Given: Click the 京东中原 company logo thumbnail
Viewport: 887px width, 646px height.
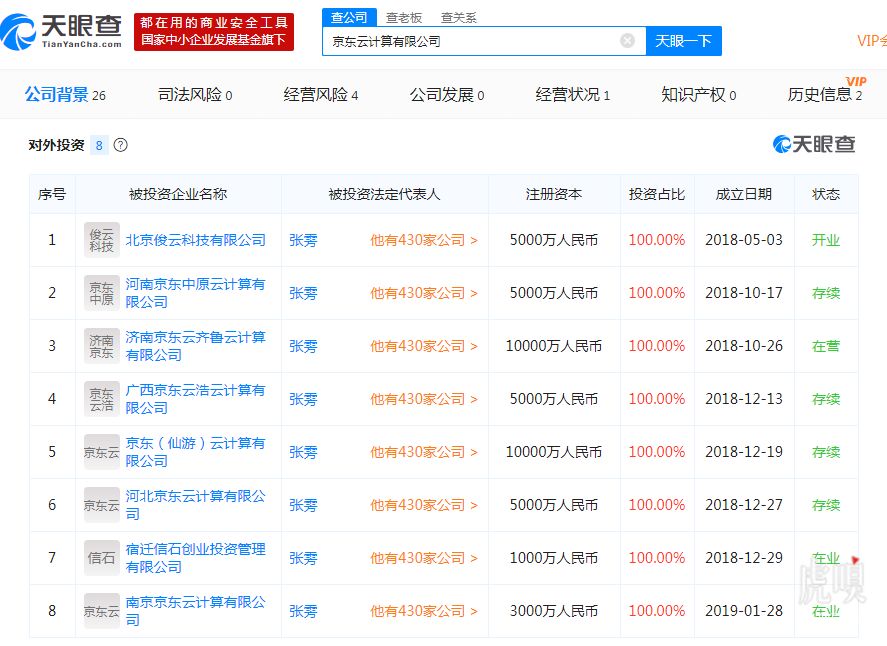Looking at the screenshot, I should 102,293.
